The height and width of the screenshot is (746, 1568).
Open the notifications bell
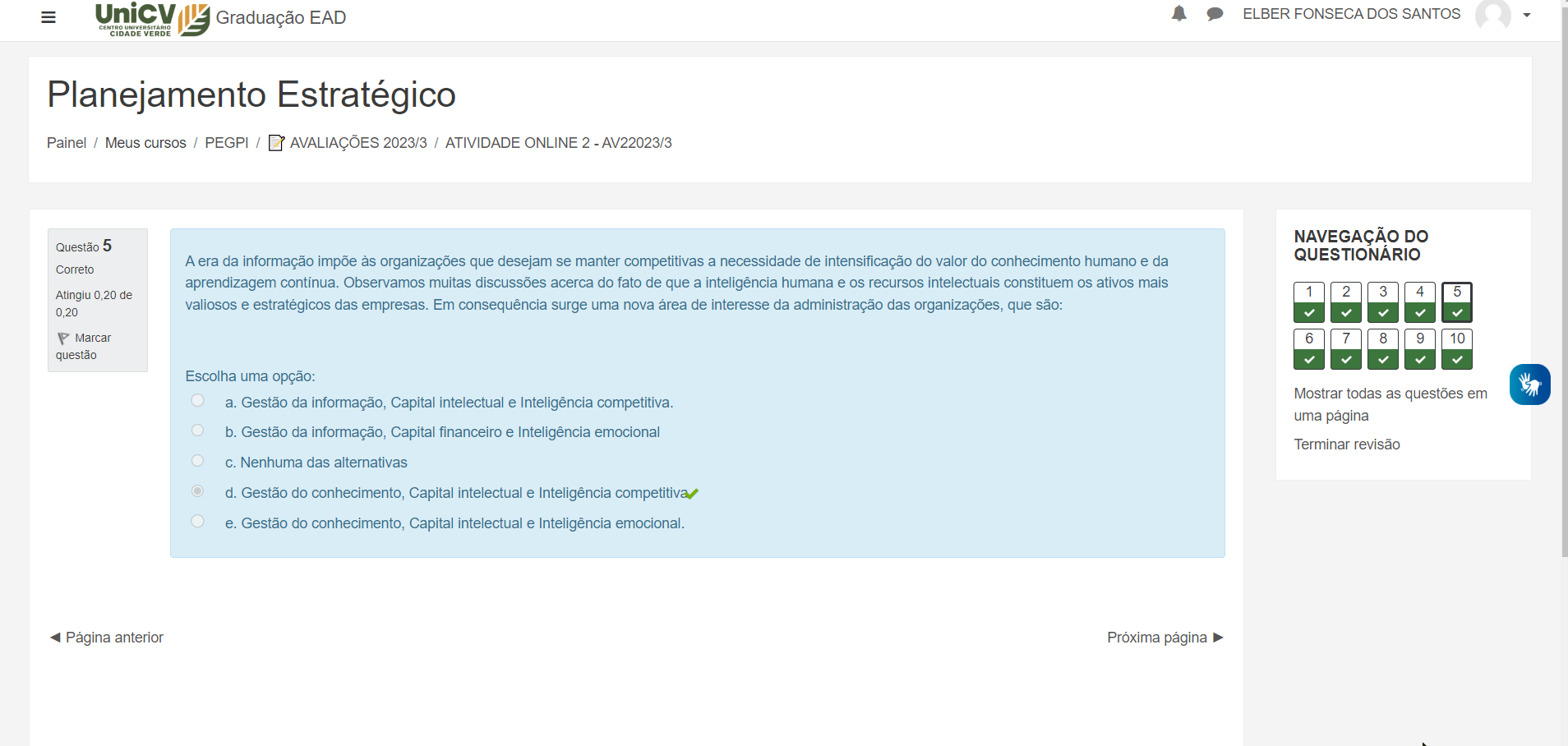click(1178, 14)
